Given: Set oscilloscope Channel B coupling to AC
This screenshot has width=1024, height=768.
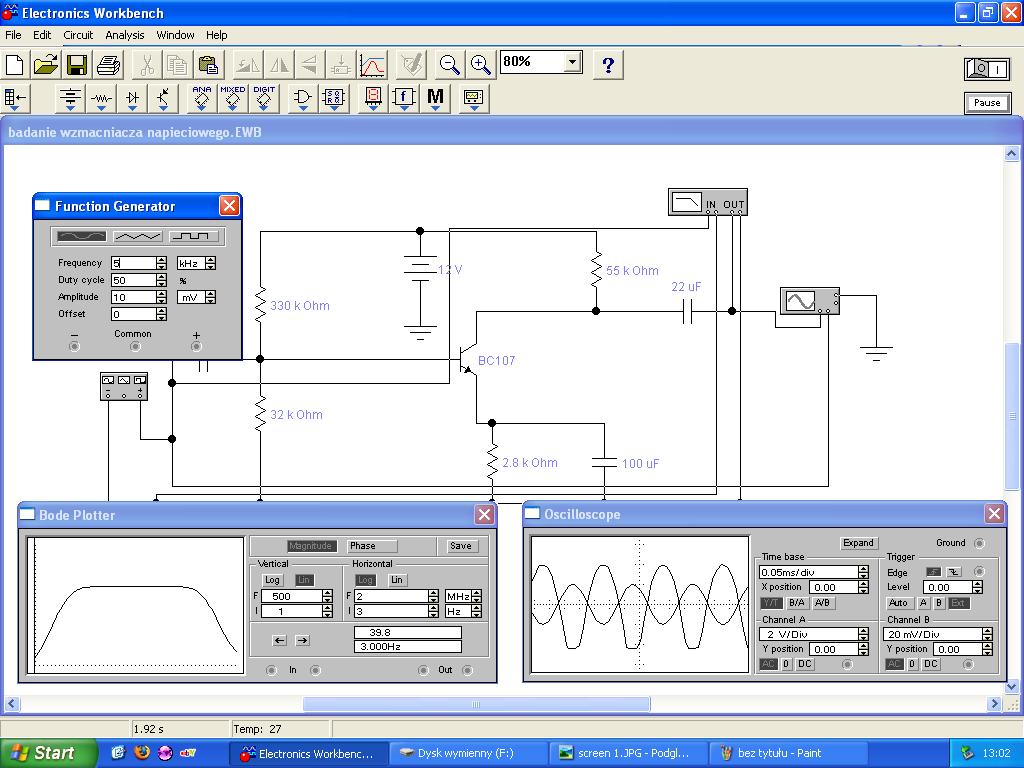Looking at the screenshot, I should tap(894, 664).
